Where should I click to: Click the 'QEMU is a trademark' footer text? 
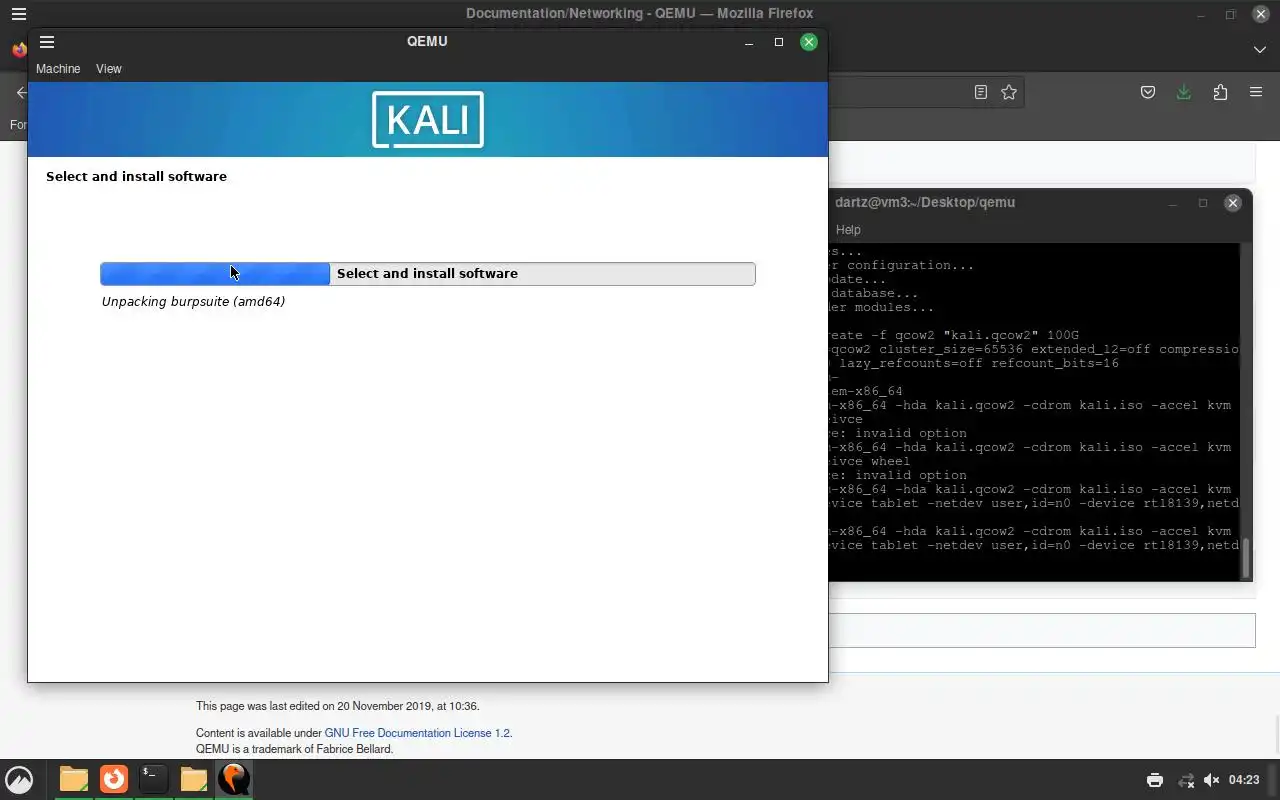tap(295, 749)
